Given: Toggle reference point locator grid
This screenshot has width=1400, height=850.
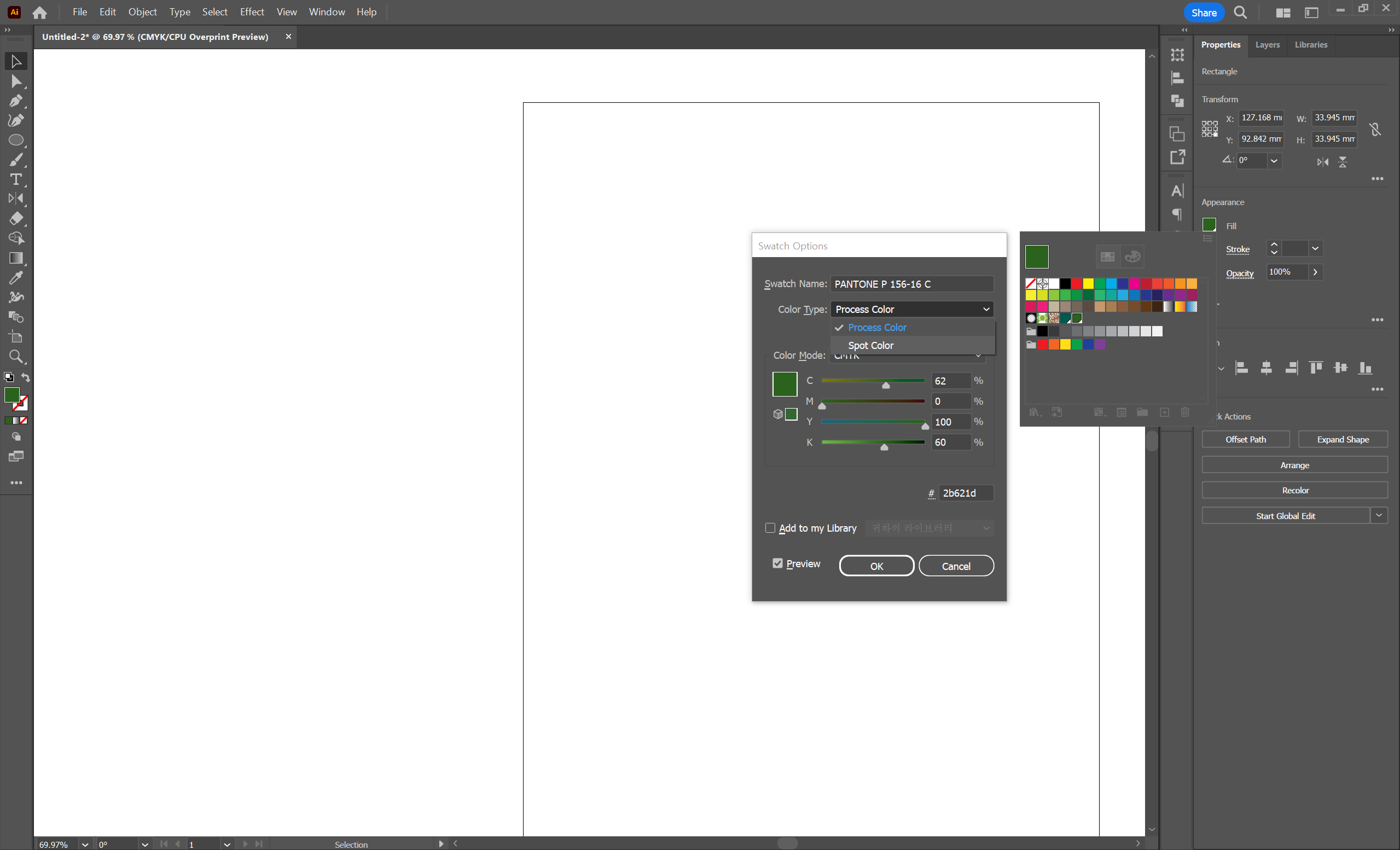Looking at the screenshot, I should click(1210, 129).
